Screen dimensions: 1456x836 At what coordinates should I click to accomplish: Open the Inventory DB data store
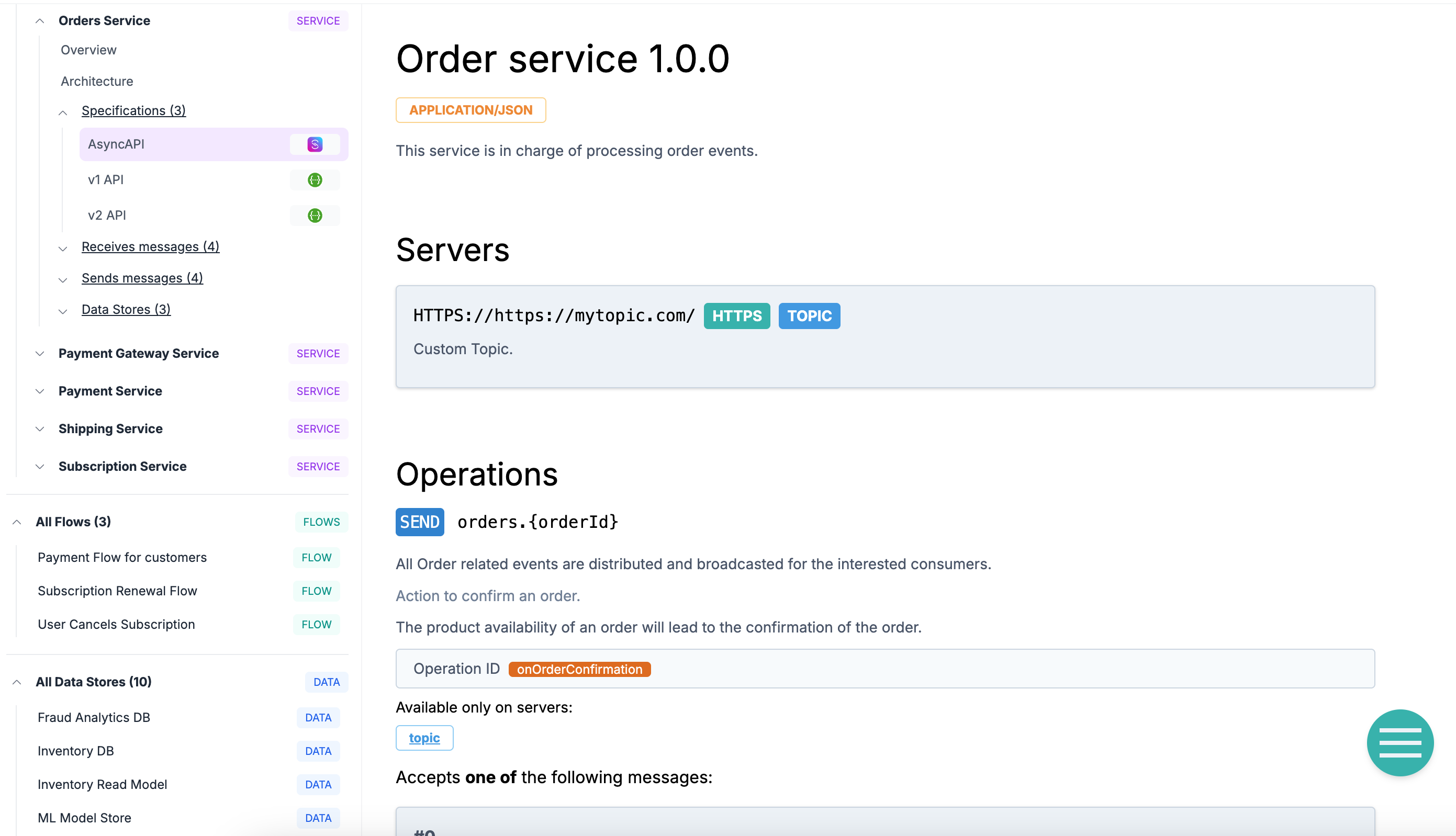[76, 751]
